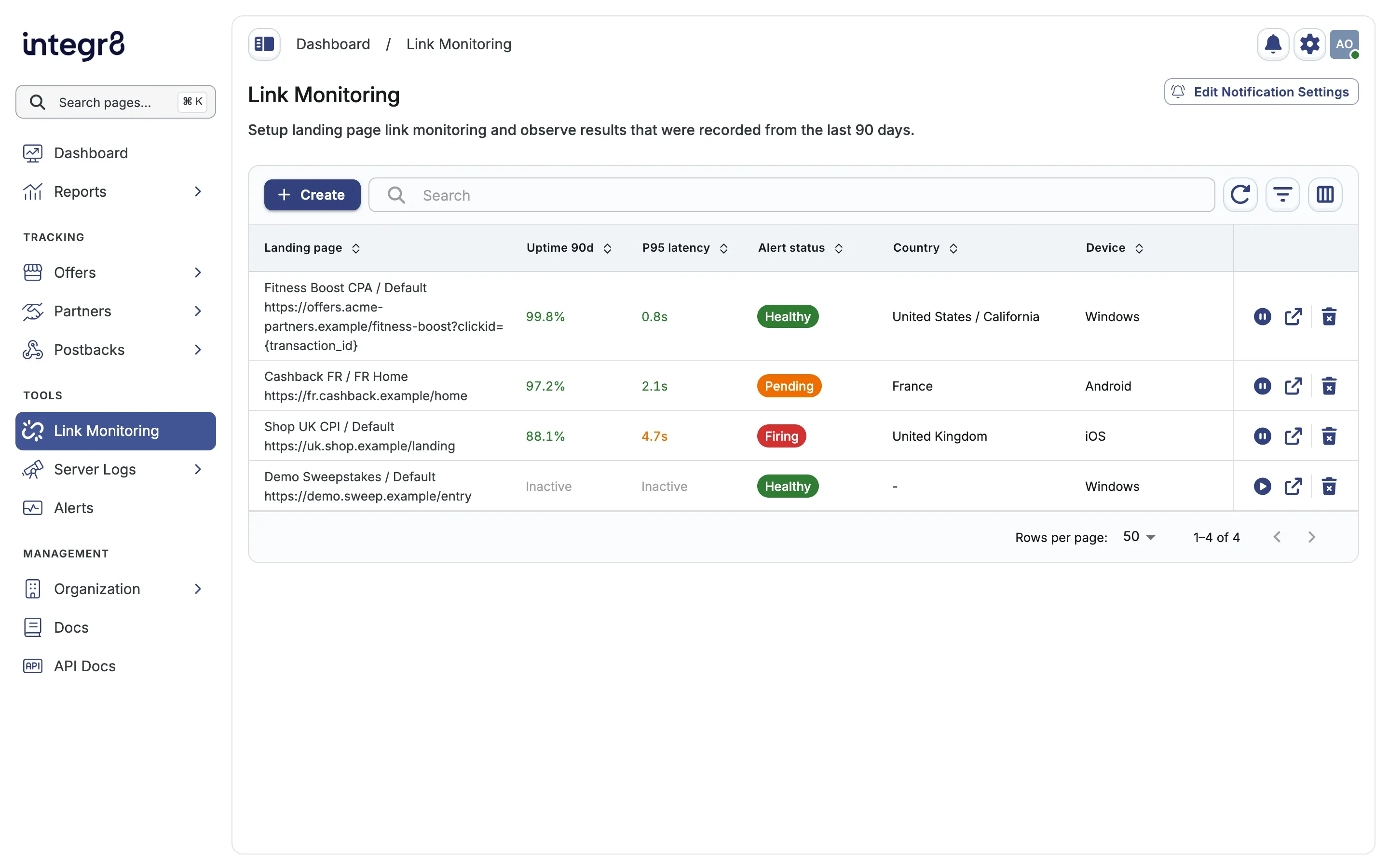Sort by Alert status column
The width and height of the screenshot is (1389, 868).
(800, 248)
